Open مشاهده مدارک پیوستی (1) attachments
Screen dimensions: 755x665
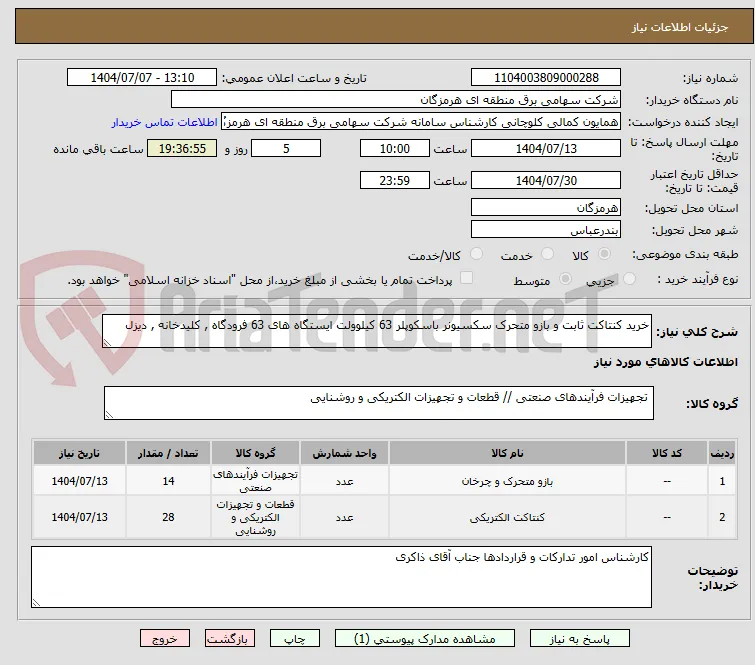pos(425,639)
